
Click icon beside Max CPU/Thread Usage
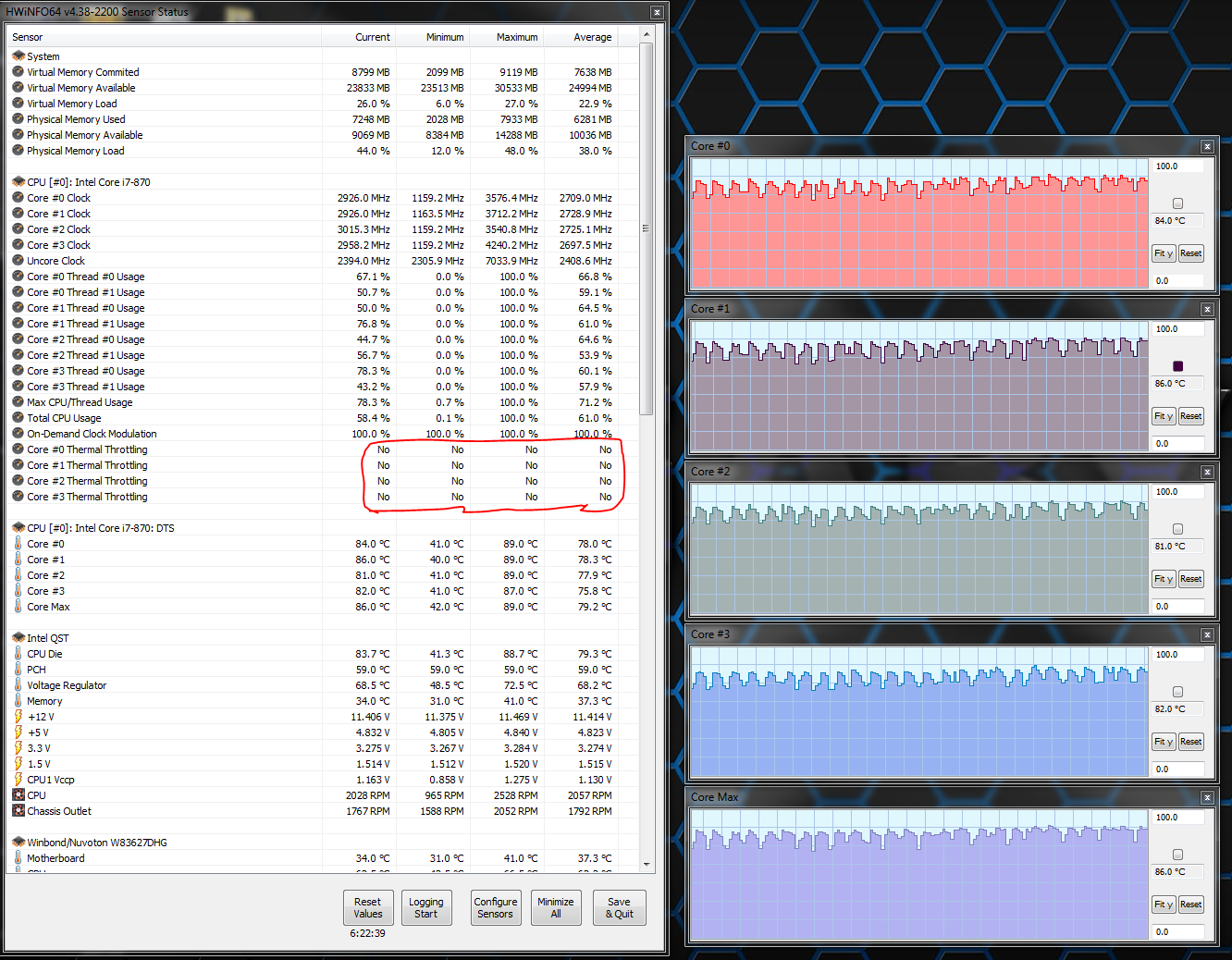(18, 402)
